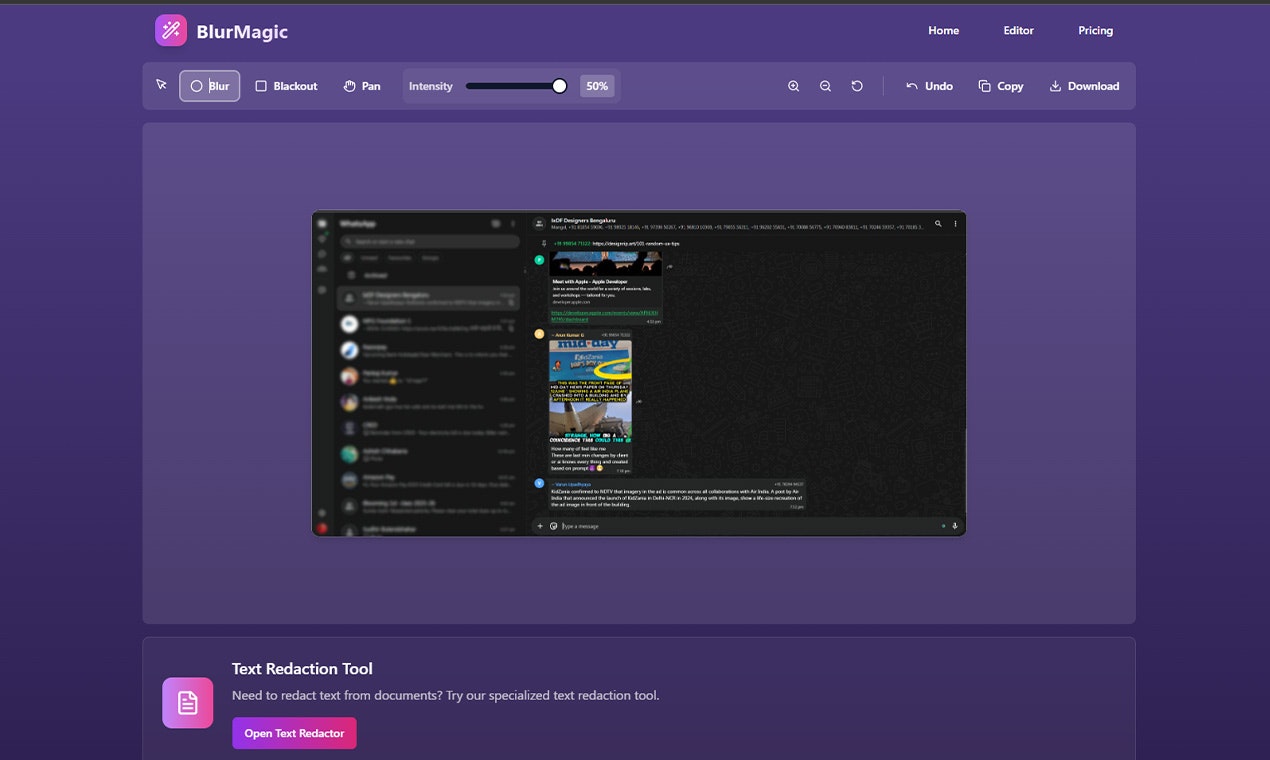Click the three-dot menu in the WhatsApp chat header
Screen dimensions: 1270x760
[954, 224]
